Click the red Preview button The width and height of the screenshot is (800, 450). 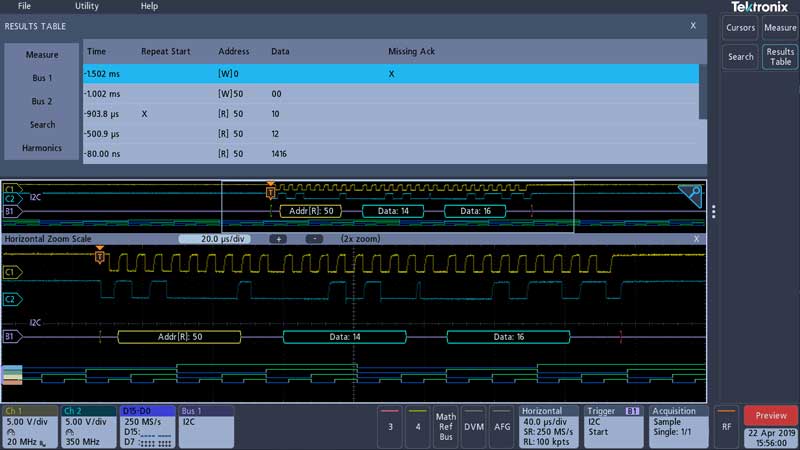point(771,416)
